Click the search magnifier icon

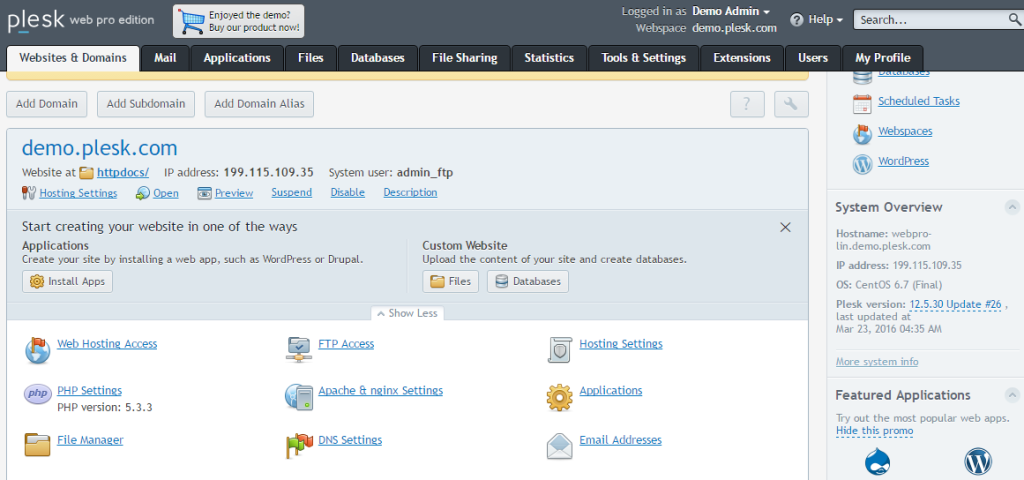[1014, 20]
